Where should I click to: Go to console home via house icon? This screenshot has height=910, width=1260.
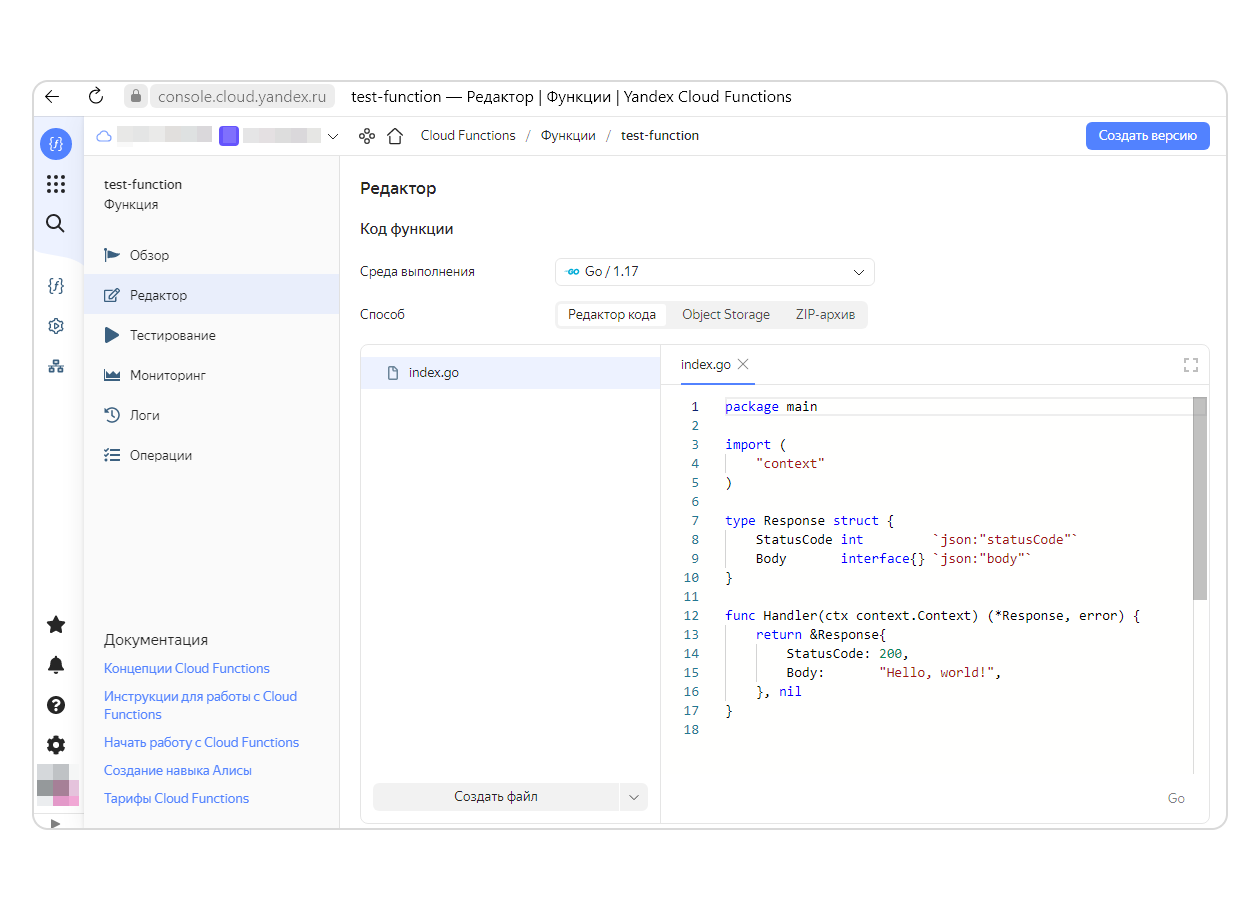pyautogui.click(x=395, y=136)
